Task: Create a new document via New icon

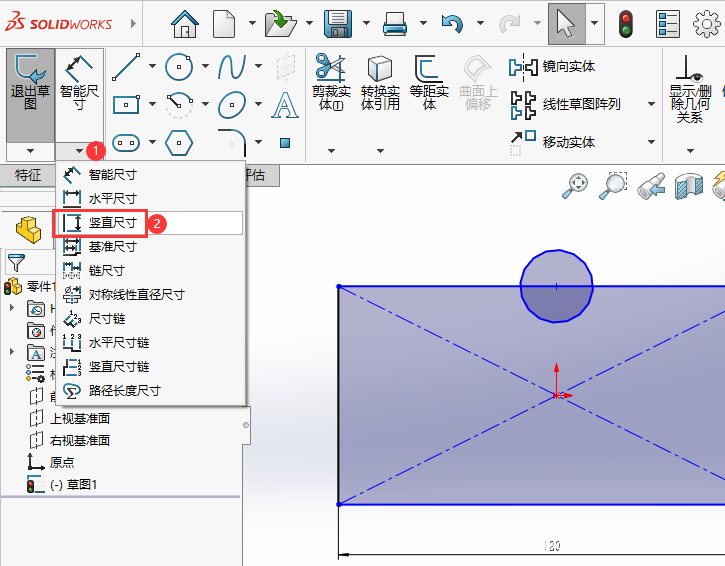Action: click(x=224, y=23)
